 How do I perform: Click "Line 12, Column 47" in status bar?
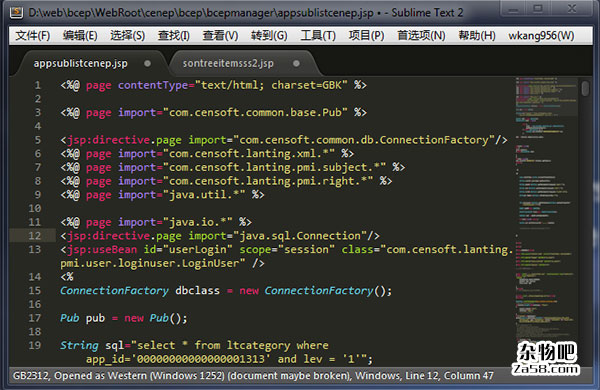(449, 375)
